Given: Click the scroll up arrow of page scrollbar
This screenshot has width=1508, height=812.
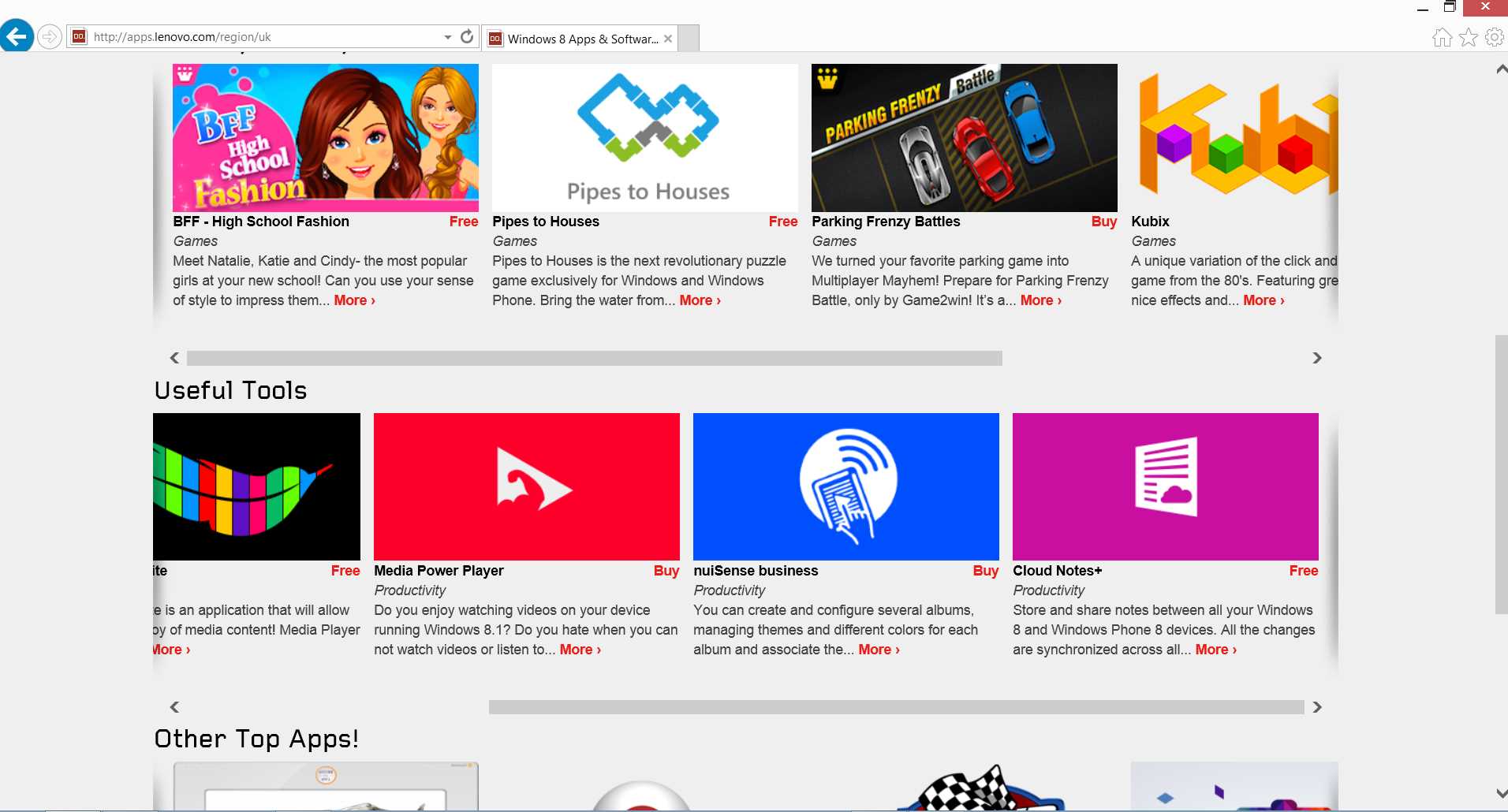Looking at the screenshot, I should [1501, 70].
